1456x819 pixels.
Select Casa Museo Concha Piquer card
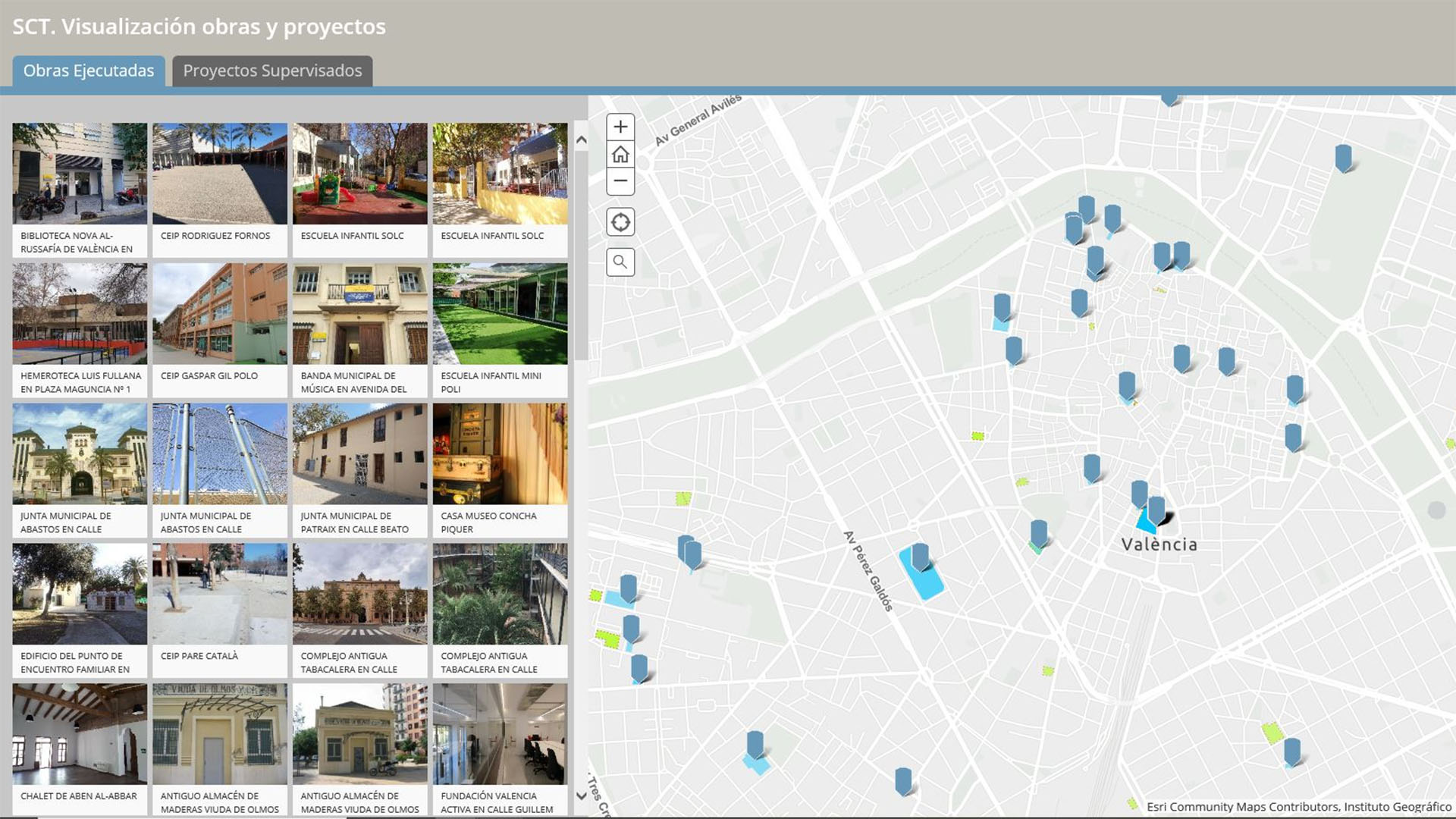coord(500,471)
